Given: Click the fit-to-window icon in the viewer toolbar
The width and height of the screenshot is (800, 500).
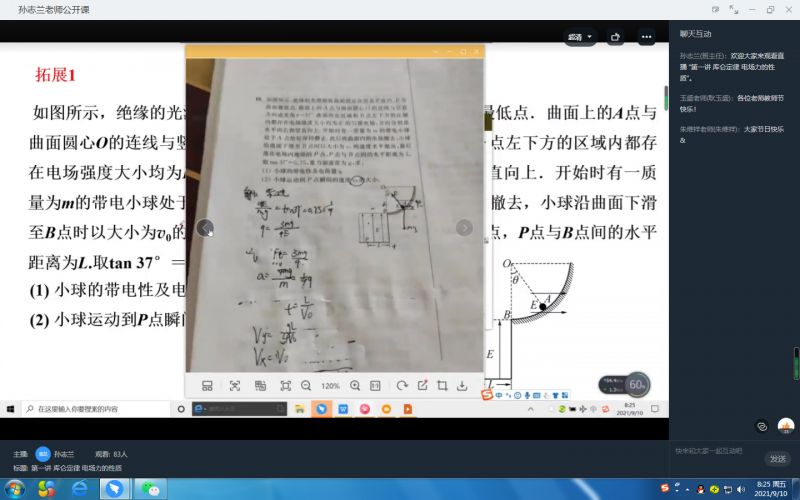Looking at the screenshot, I should click(286, 386).
